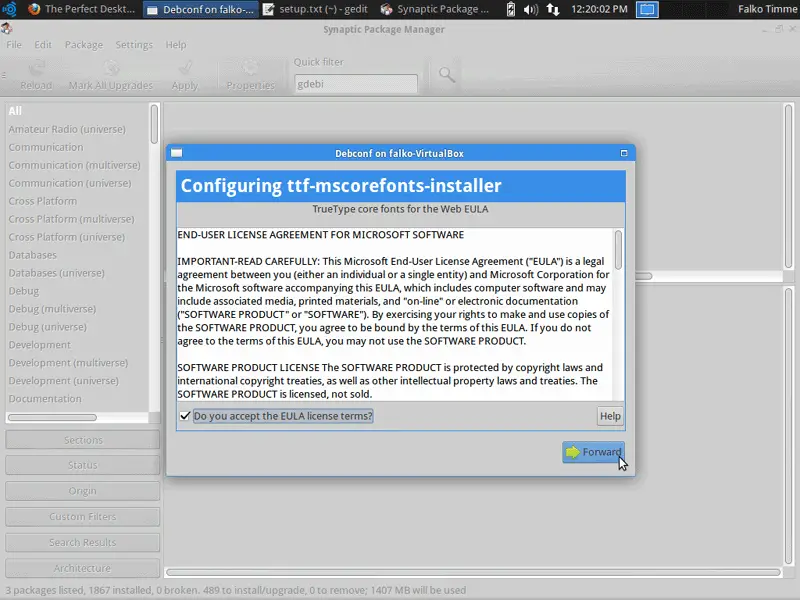This screenshot has width=800, height=600.
Task: Click the workspace switcher icon in panel
Action: 647,9
